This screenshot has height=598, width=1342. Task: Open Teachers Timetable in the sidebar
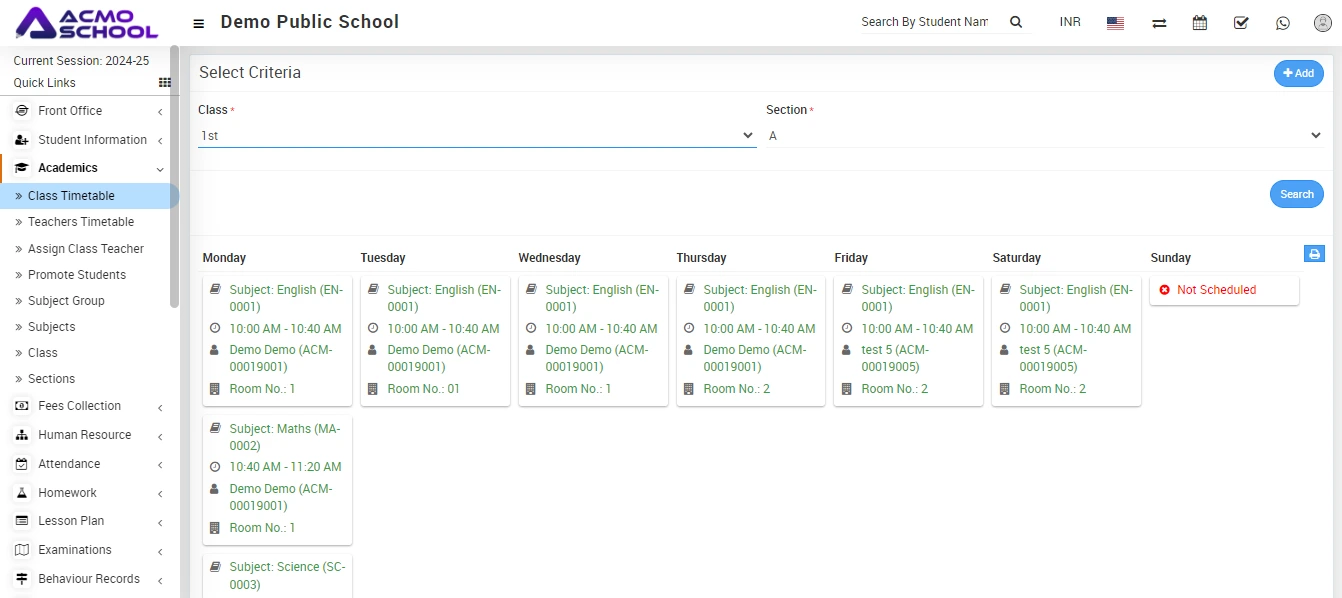80,222
